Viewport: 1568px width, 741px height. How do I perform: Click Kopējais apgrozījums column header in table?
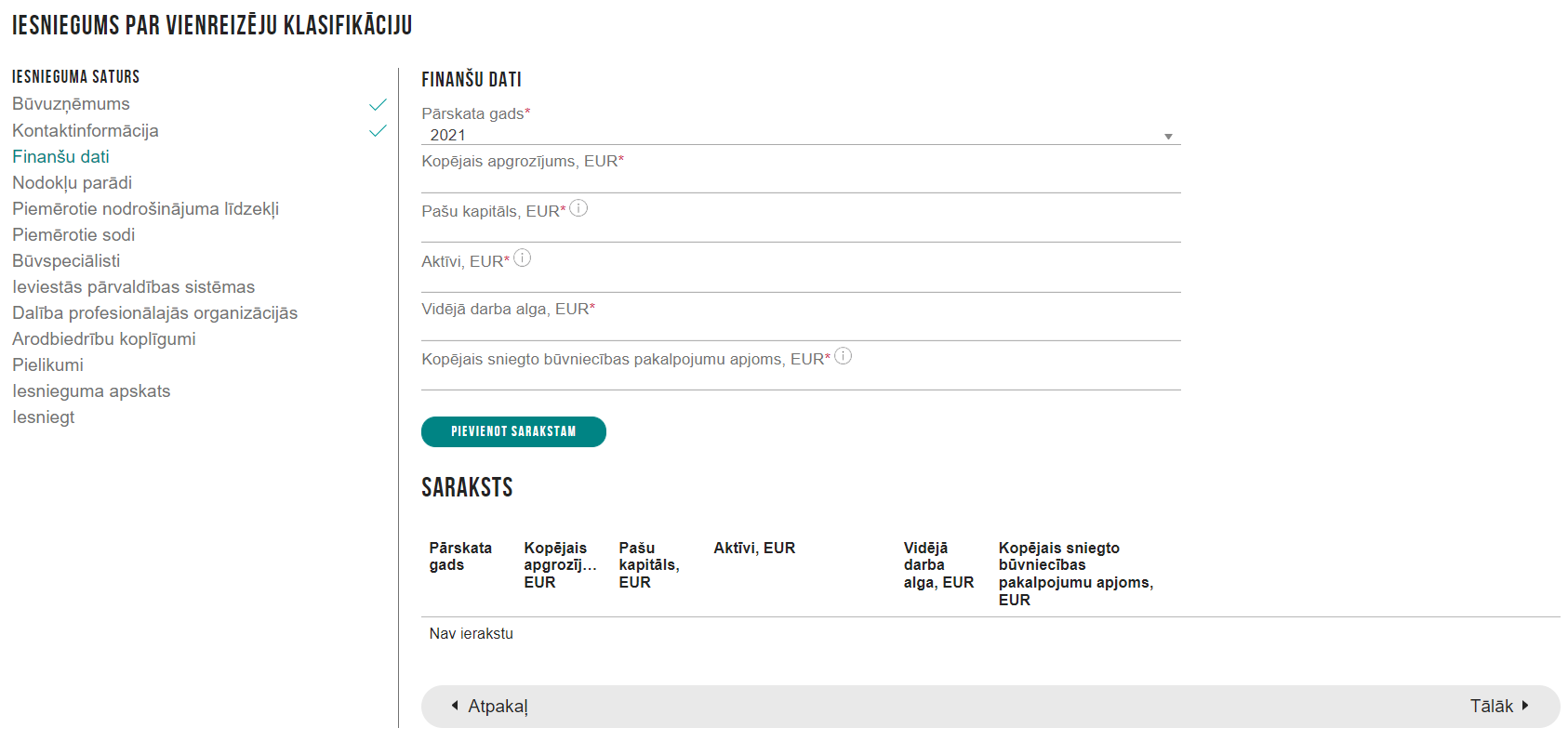[560, 565]
